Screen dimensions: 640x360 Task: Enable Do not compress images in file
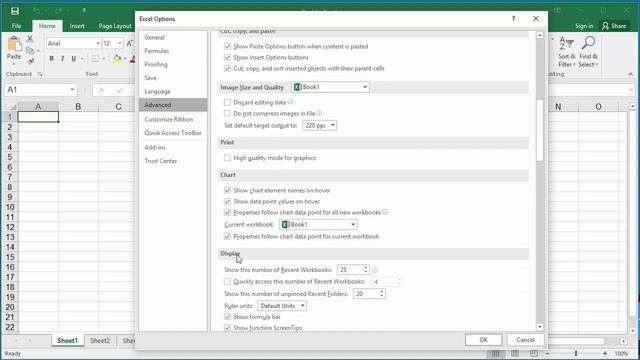pyautogui.click(x=227, y=113)
